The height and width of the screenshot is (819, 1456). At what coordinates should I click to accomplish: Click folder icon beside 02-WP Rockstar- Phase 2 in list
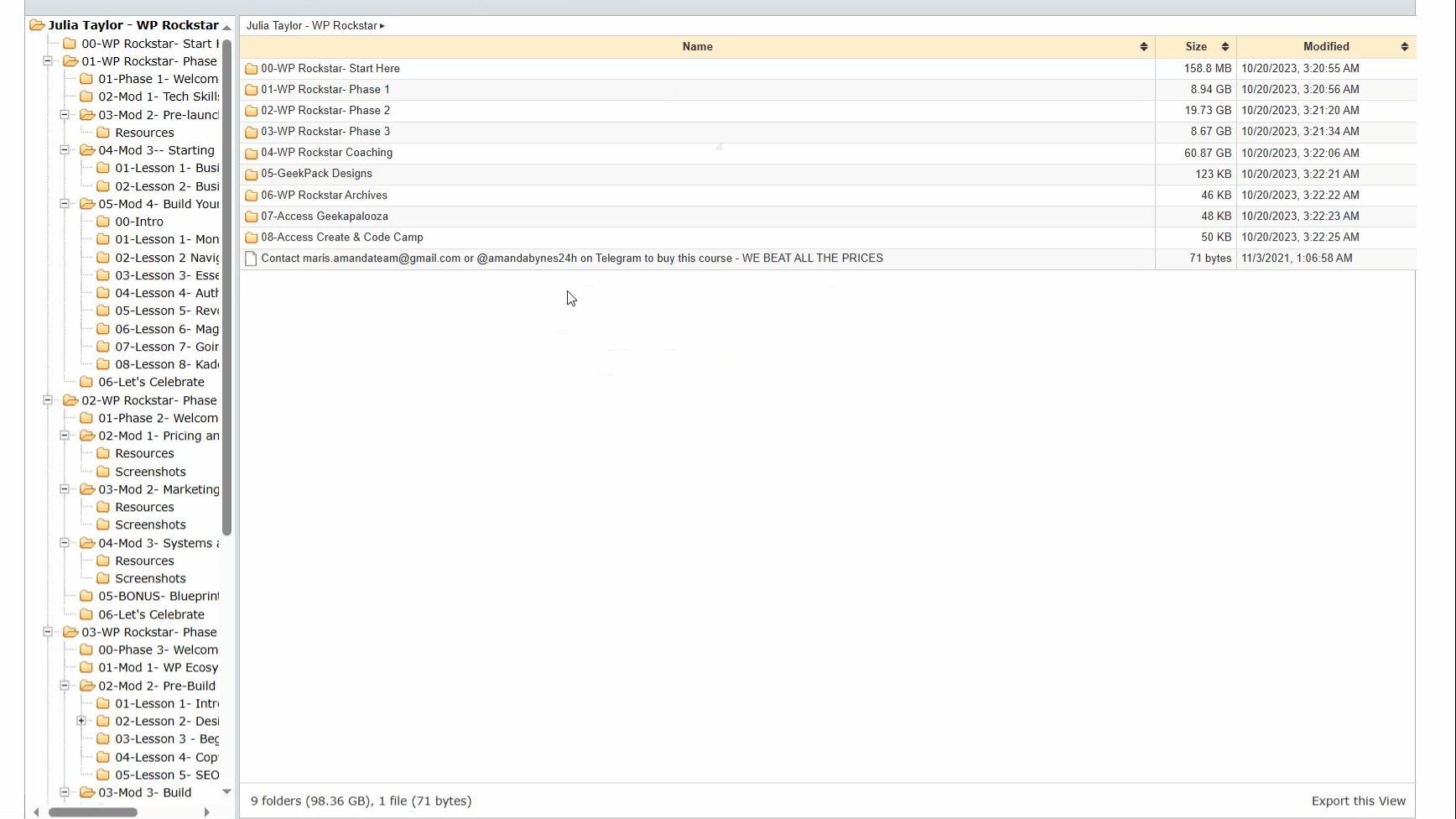click(251, 111)
